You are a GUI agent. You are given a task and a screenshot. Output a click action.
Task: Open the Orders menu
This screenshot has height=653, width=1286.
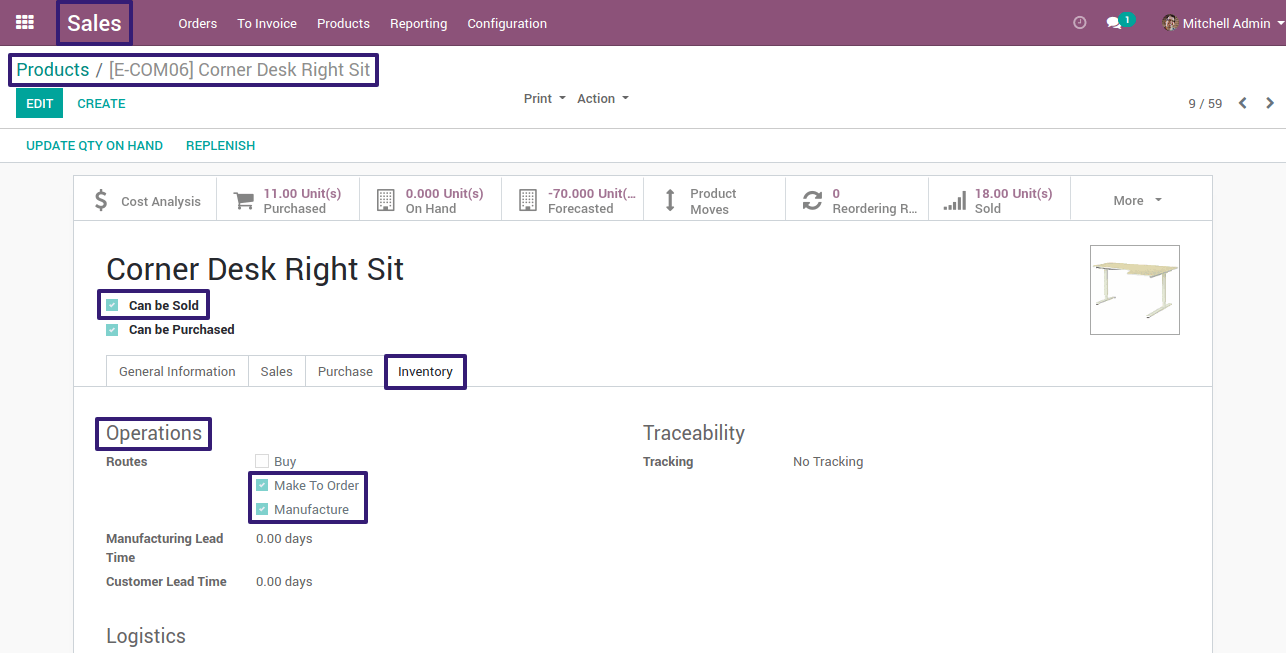(198, 23)
